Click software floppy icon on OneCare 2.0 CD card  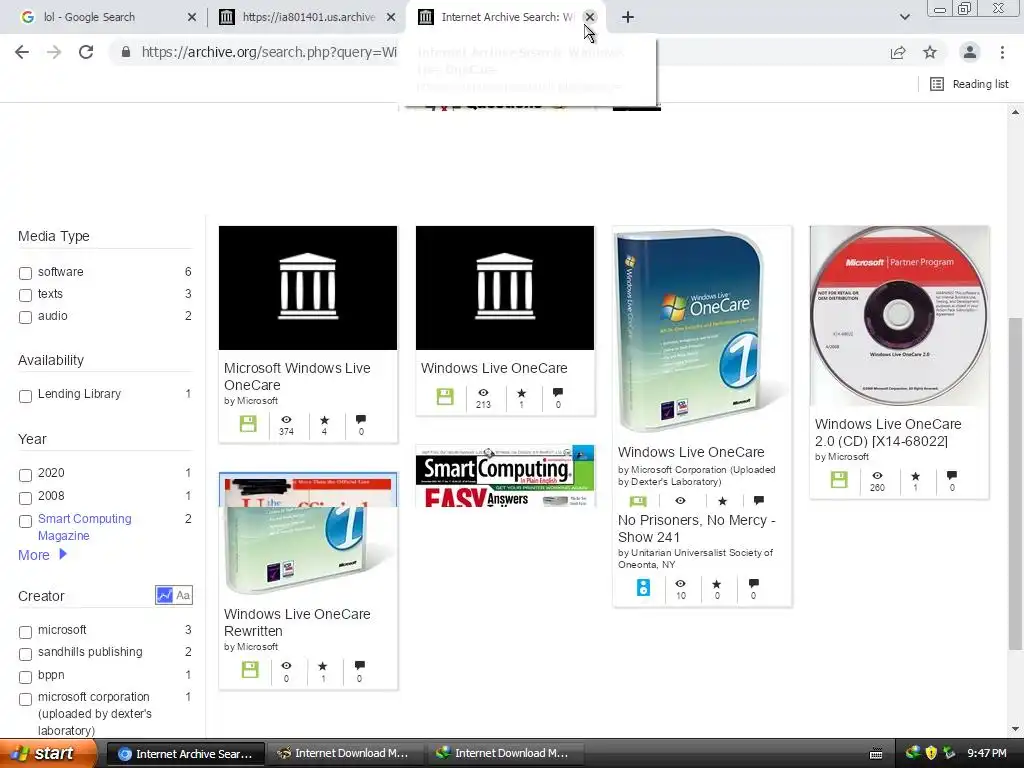click(839, 480)
